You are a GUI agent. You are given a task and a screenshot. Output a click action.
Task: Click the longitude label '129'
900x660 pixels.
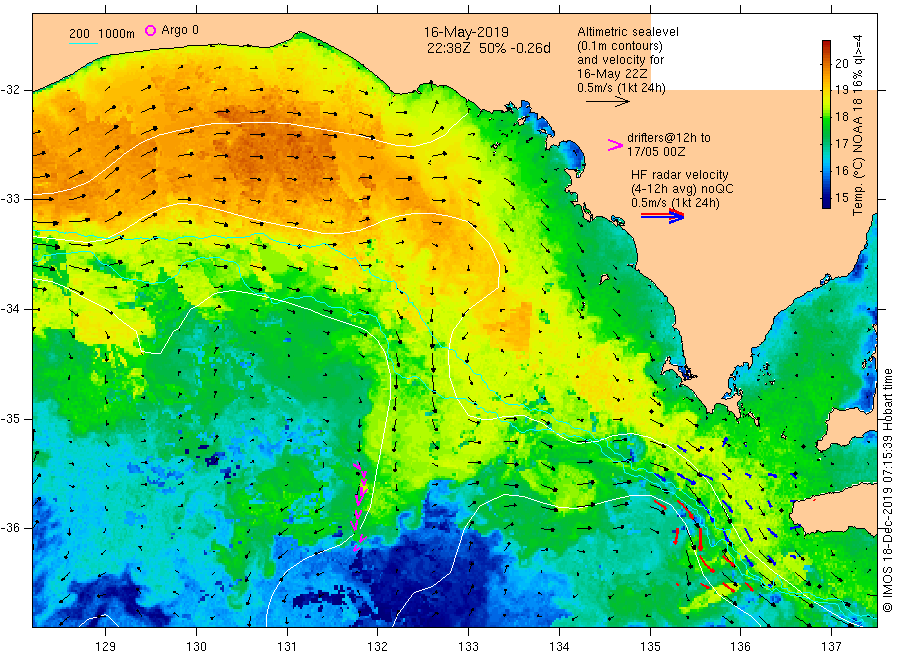106,647
